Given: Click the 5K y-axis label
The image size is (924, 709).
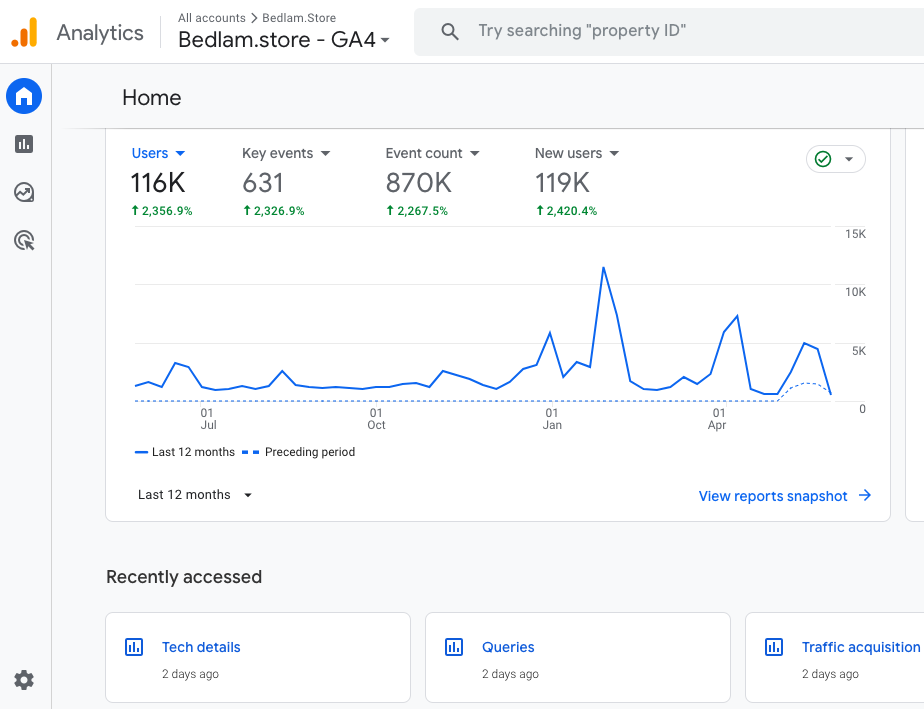Looking at the screenshot, I should pyautogui.click(x=859, y=351).
